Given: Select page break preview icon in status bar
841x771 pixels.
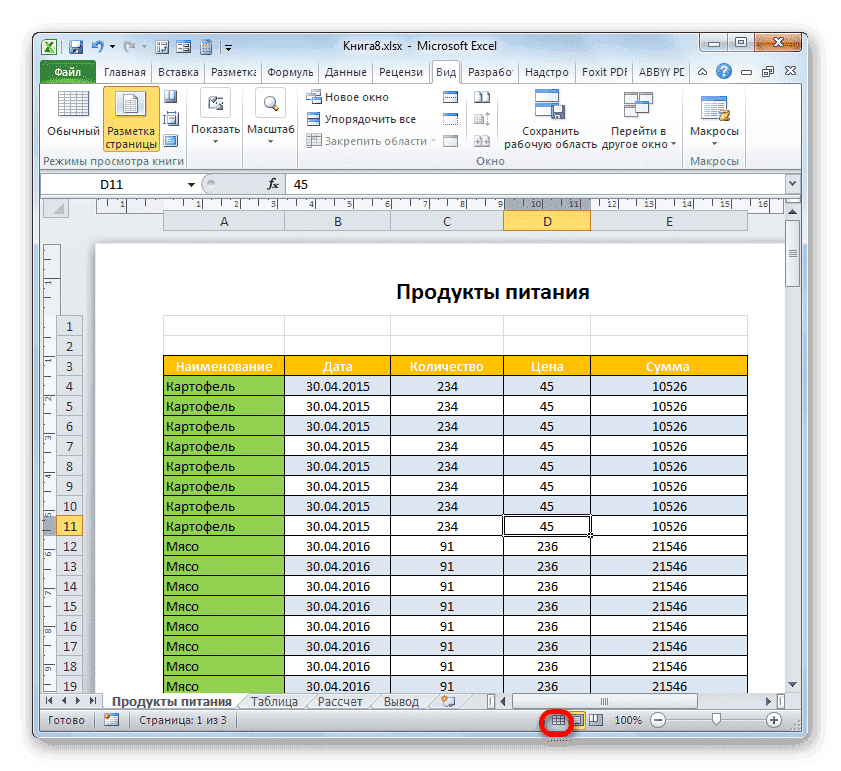Looking at the screenshot, I should click(x=595, y=720).
